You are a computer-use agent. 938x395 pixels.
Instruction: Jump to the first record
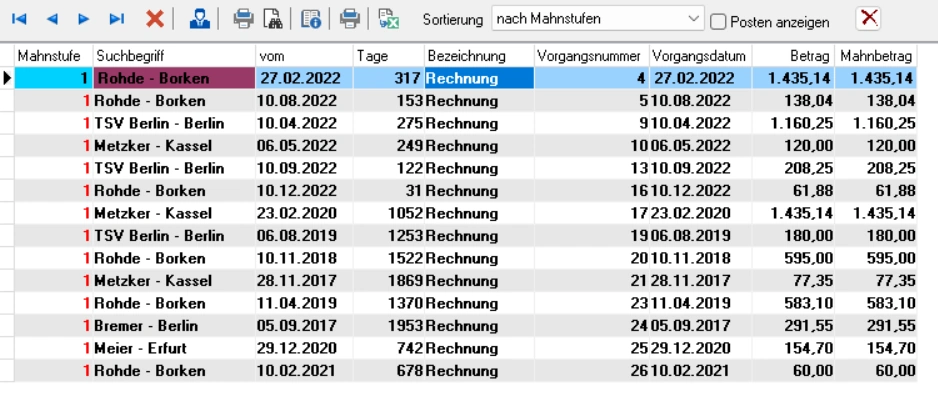(19, 19)
